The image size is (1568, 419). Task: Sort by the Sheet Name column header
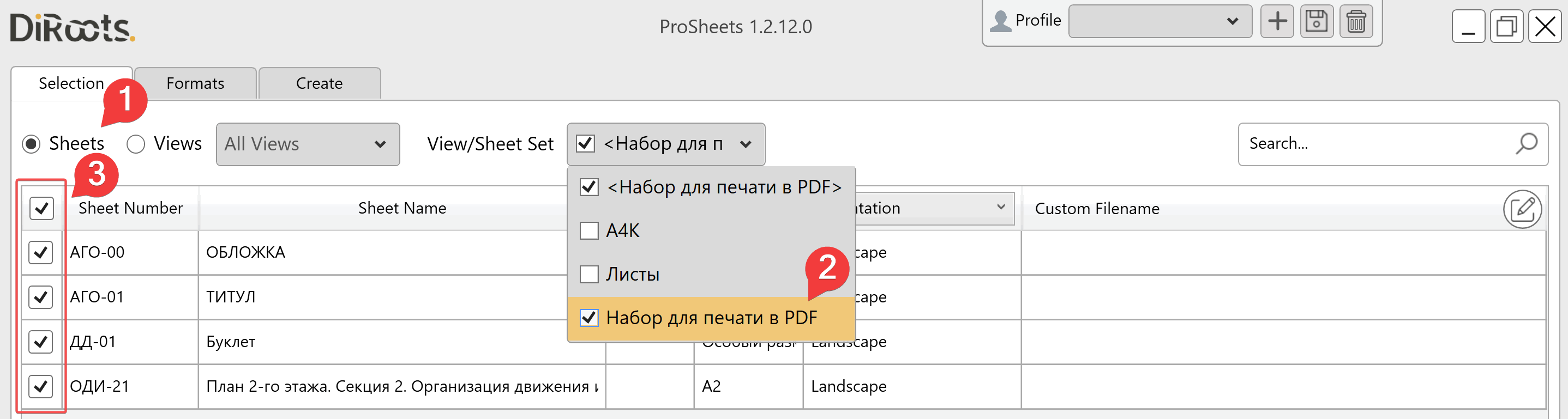click(x=402, y=209)
